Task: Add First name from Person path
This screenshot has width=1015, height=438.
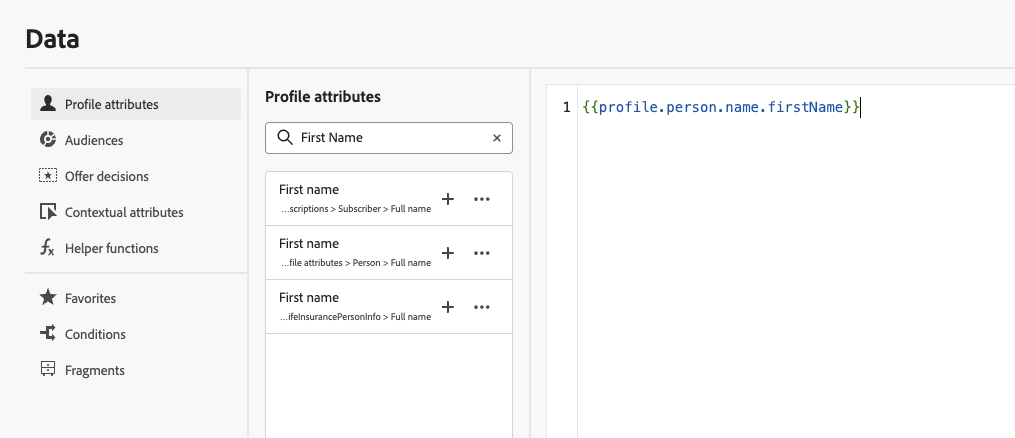Action: (x=447, y=253)
